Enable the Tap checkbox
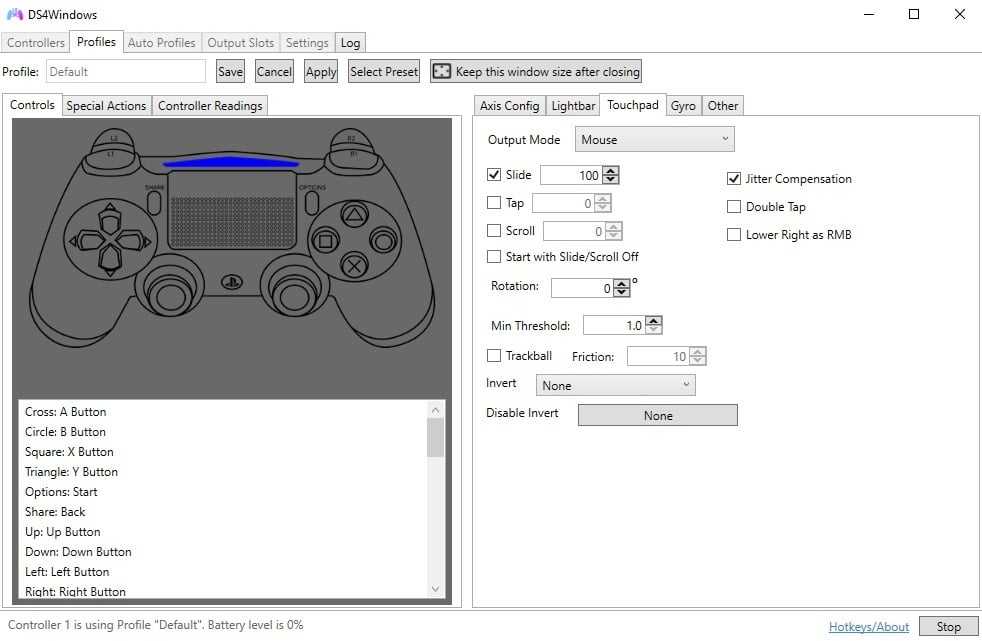 click(x=494, y=202)
